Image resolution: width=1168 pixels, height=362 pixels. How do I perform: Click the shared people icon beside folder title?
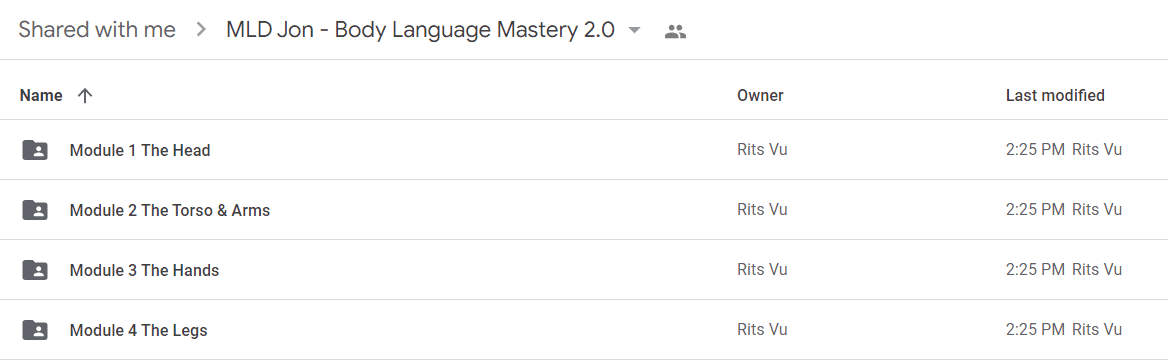[675, 31]
